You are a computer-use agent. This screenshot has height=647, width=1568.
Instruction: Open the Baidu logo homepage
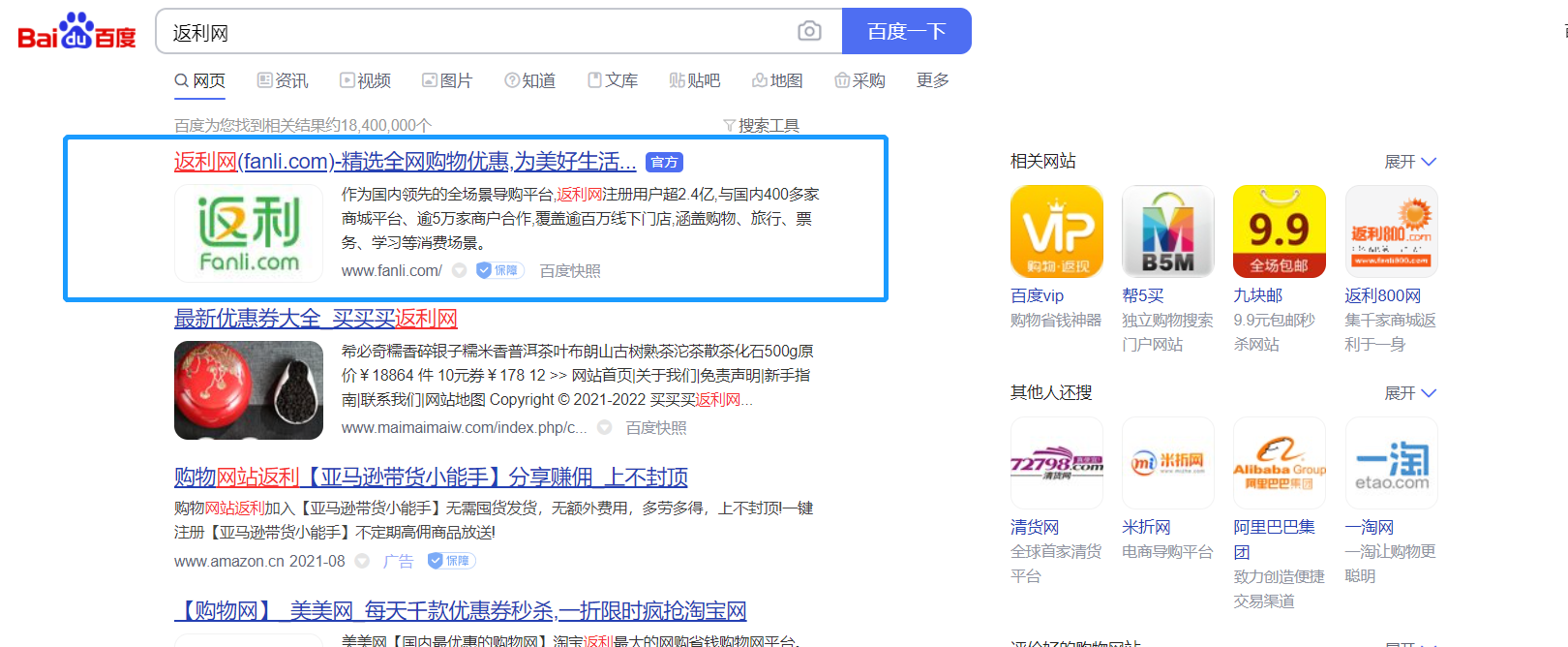point(76,31)
